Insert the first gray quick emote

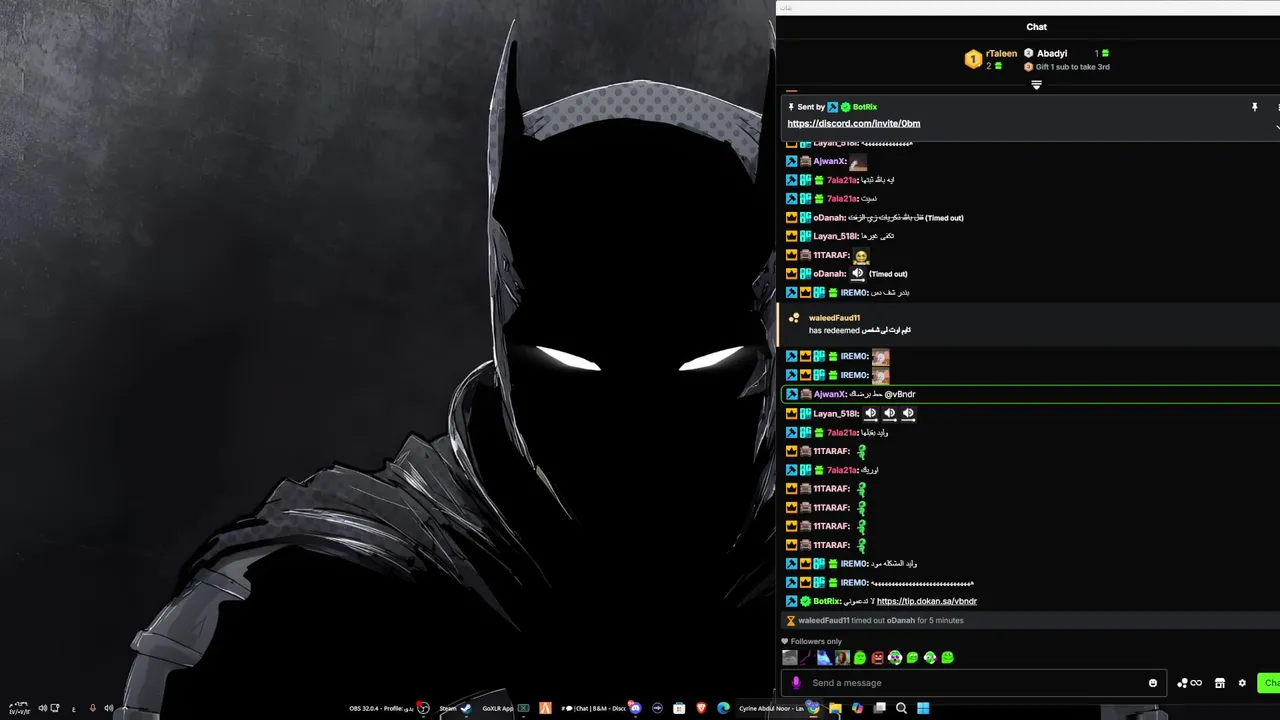point(790,657)
